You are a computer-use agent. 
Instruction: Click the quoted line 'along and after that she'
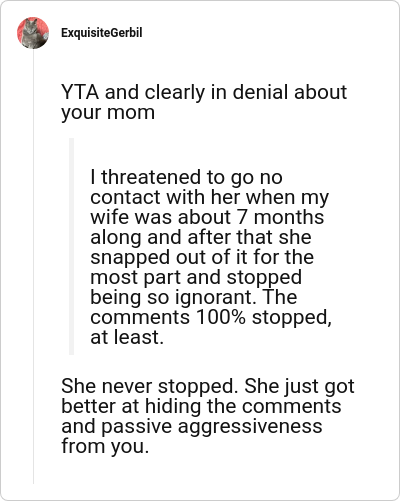click(x=201, y=237)
